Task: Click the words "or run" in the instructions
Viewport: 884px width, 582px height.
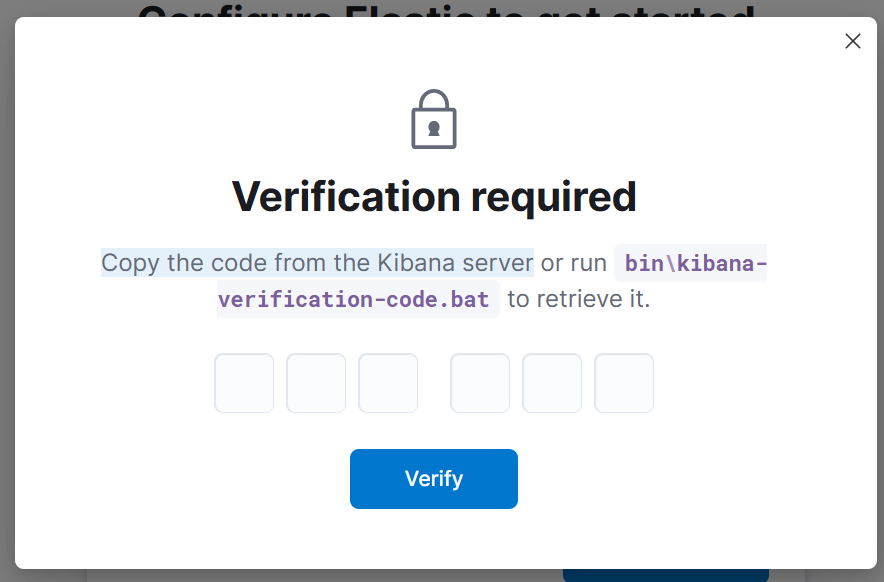Action: click(574, 263)
